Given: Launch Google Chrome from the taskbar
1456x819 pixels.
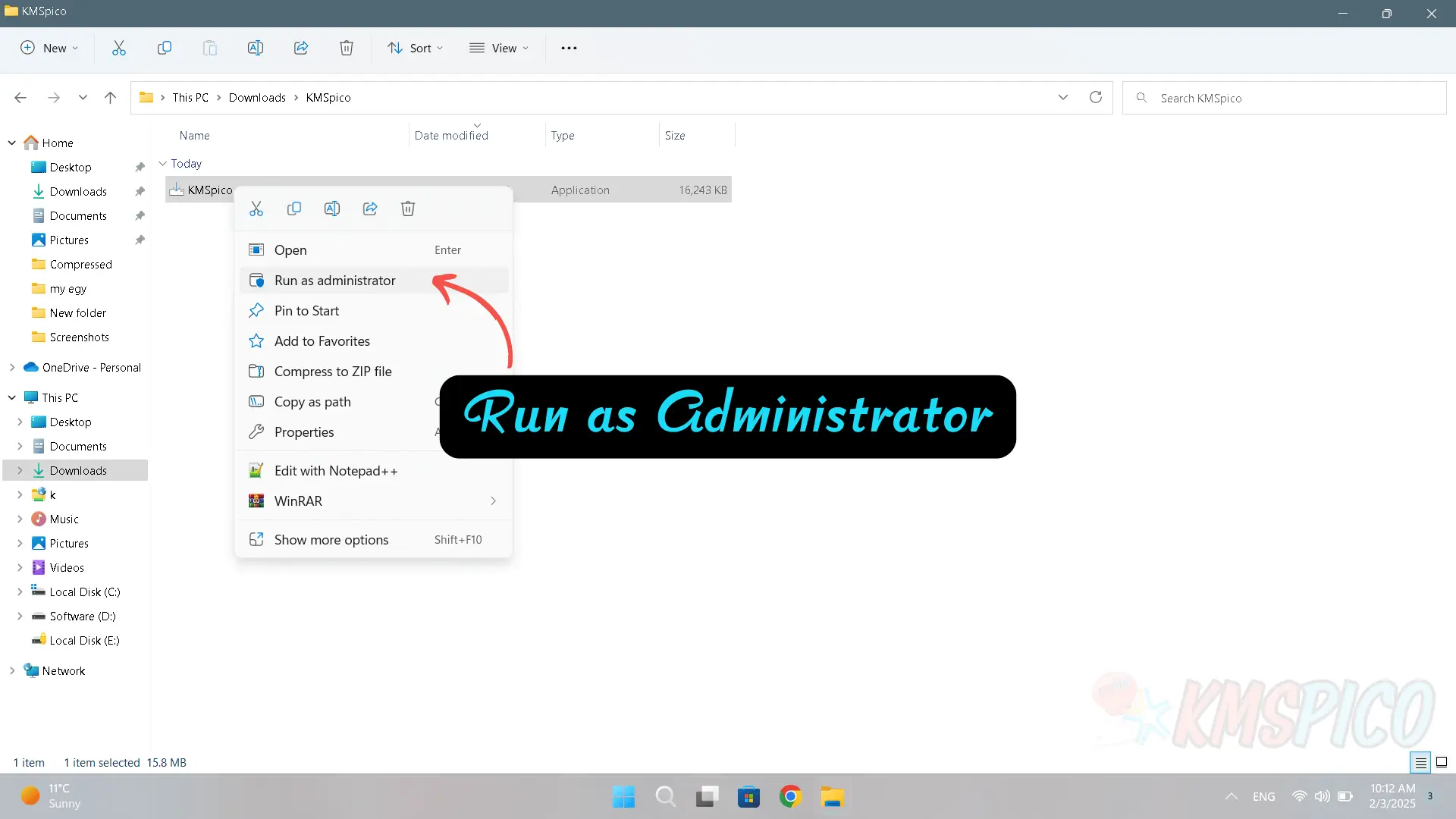Looking at the screenshot, I should click(790, 796).
